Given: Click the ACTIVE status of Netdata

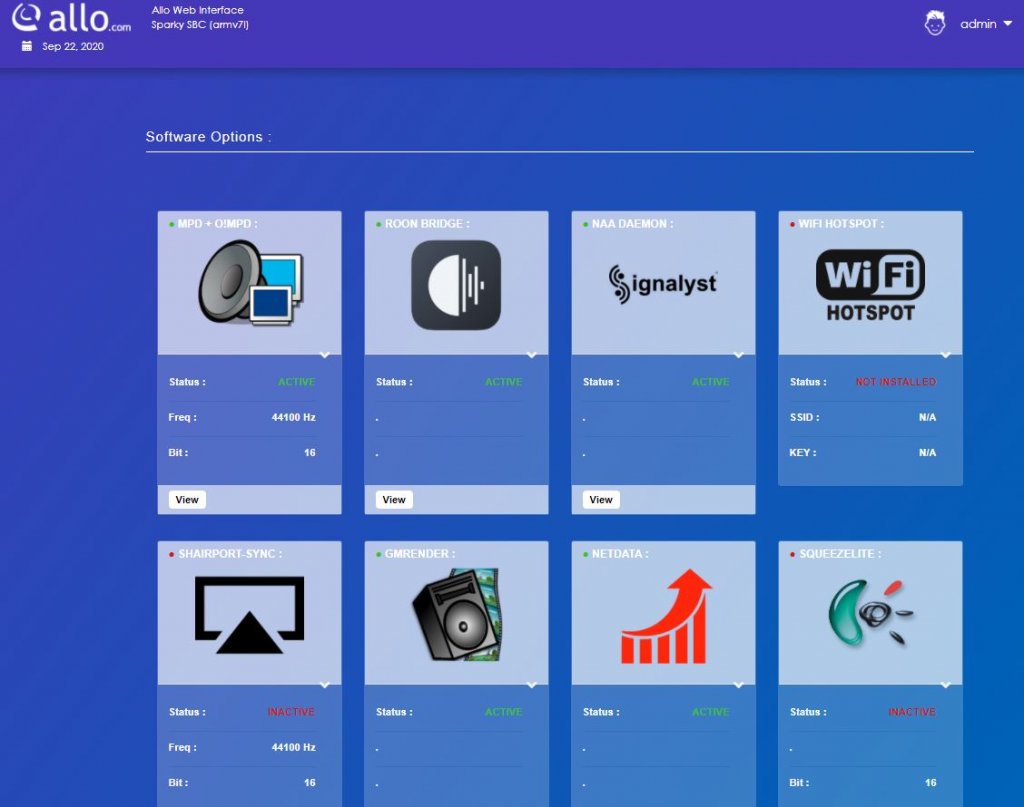Looking at the screenshot, I should coord(711,712).
